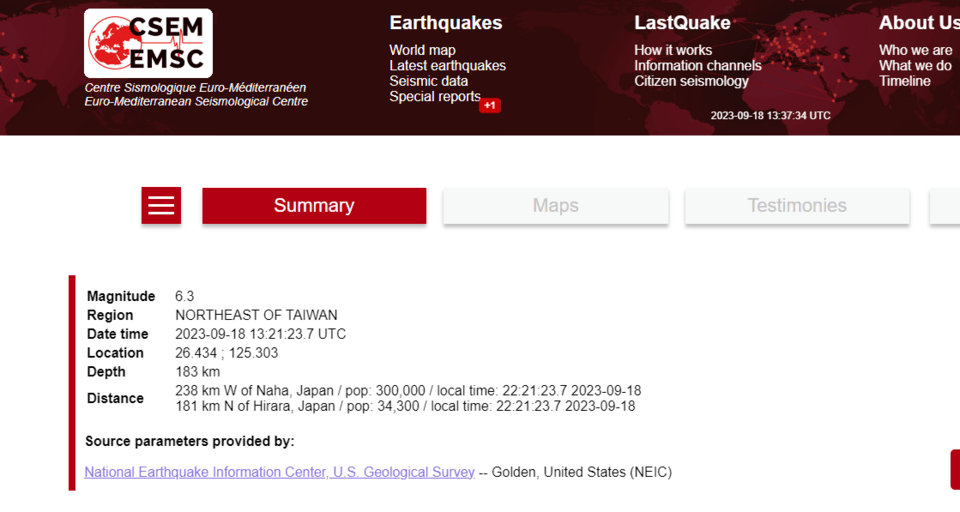The height and width of the screenshot is (512, 960).
Task: Open the Testimonies tab
Action: (797, 205)
